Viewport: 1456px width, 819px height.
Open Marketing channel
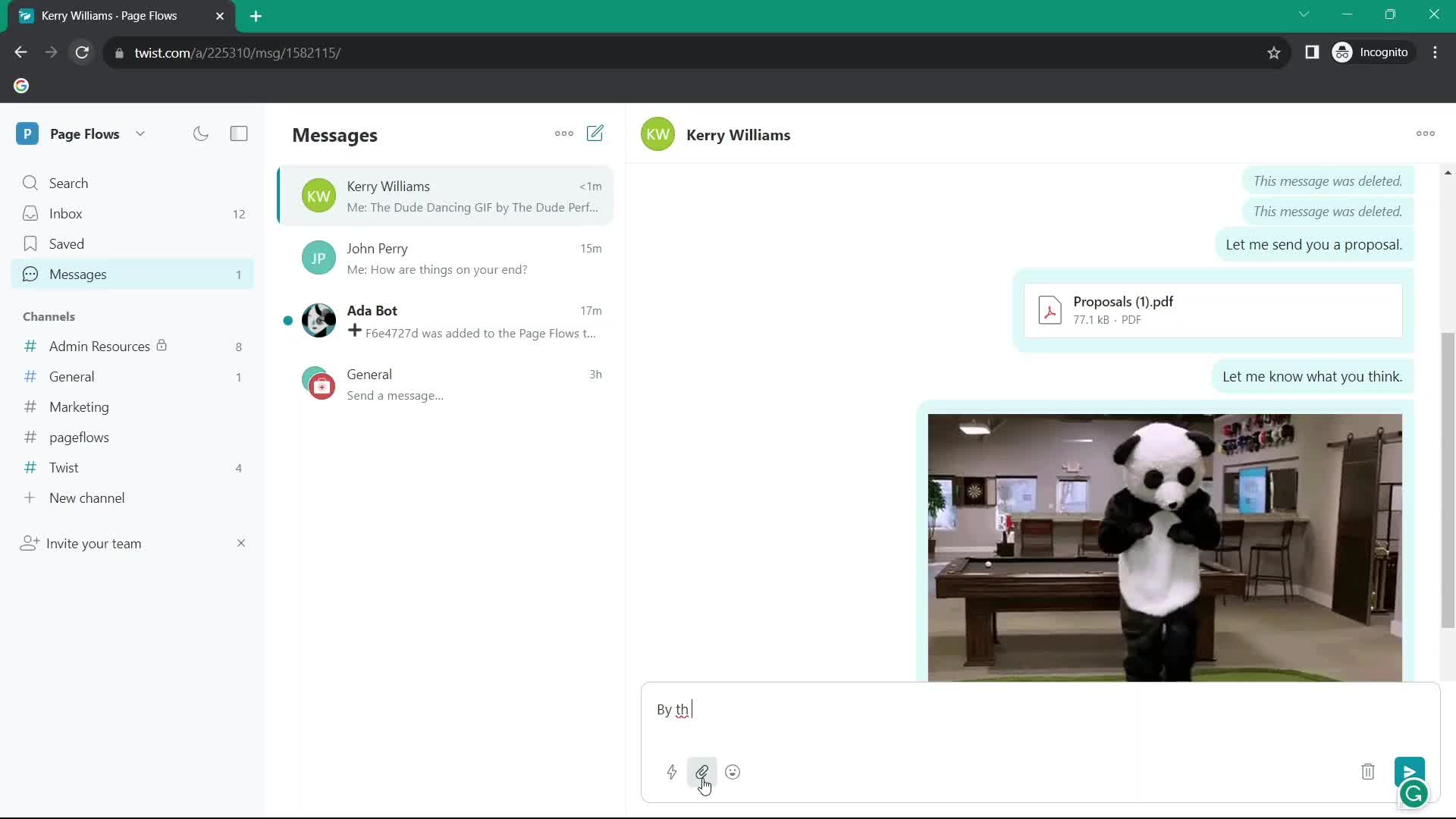pyautogui.click(x=133, y=406)
